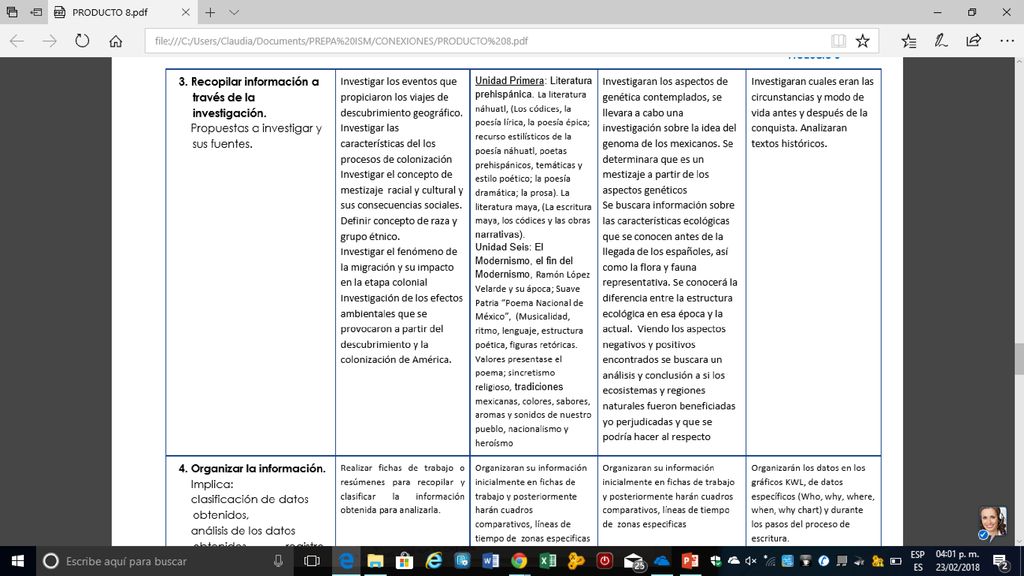Open Word from taskbar

click(x=490, y=561)
